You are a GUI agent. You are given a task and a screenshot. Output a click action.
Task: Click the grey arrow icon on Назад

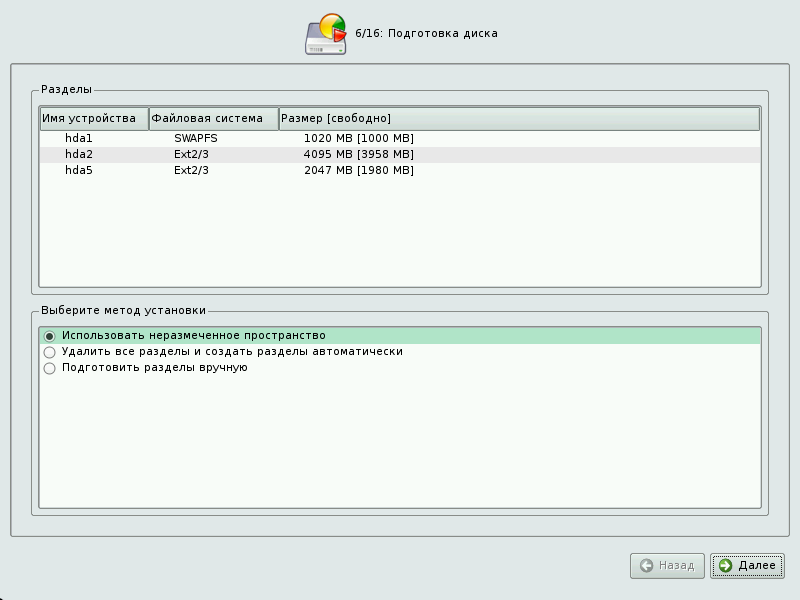(647, 566)
